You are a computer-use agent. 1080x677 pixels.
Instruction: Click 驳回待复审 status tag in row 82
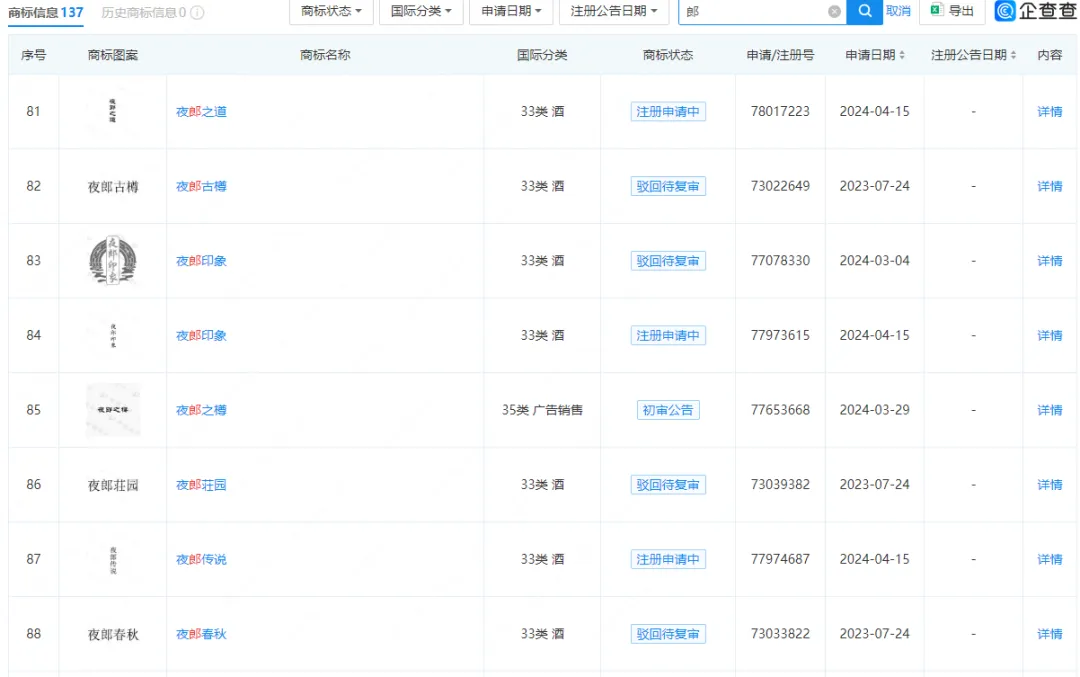pos(667,186)
